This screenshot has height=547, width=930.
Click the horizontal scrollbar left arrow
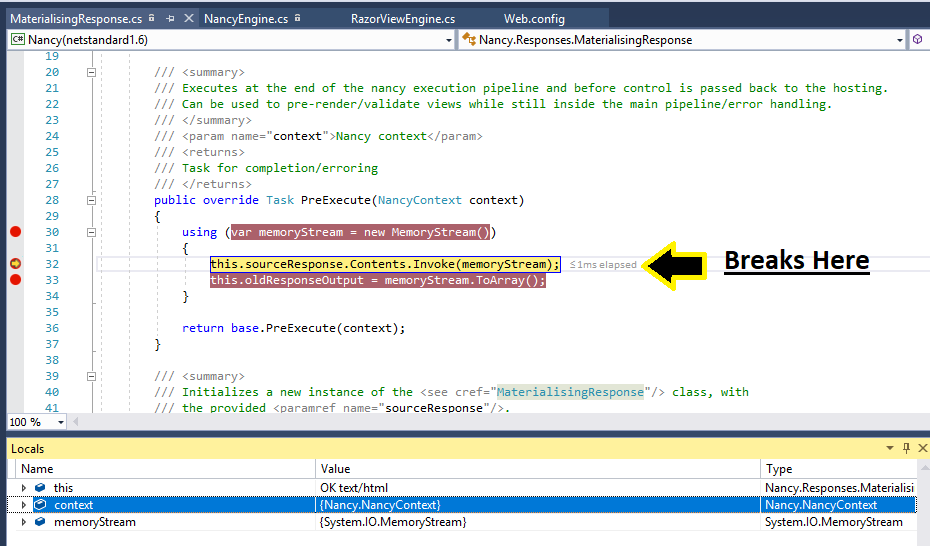coord(75,422)
